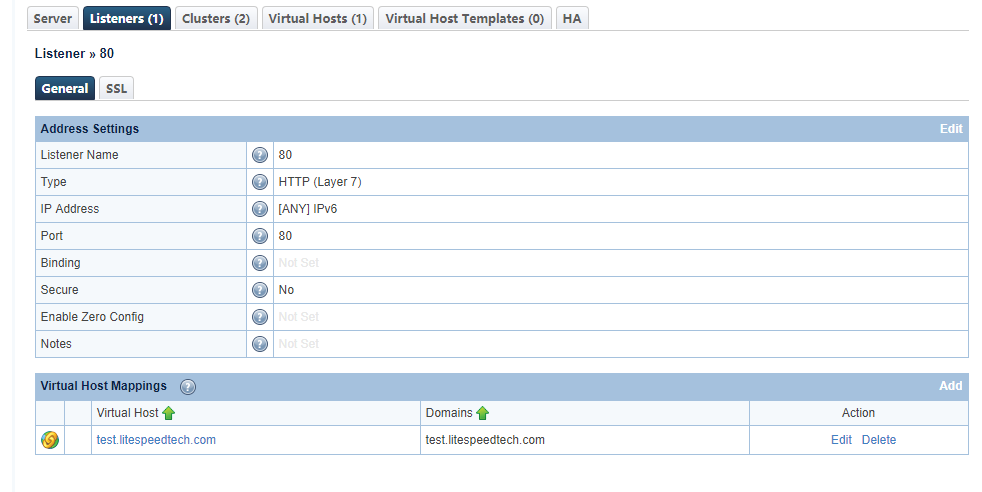Sort by Virtual Host column arrow
Screen dimensions: 982x492
click(168, 413)
